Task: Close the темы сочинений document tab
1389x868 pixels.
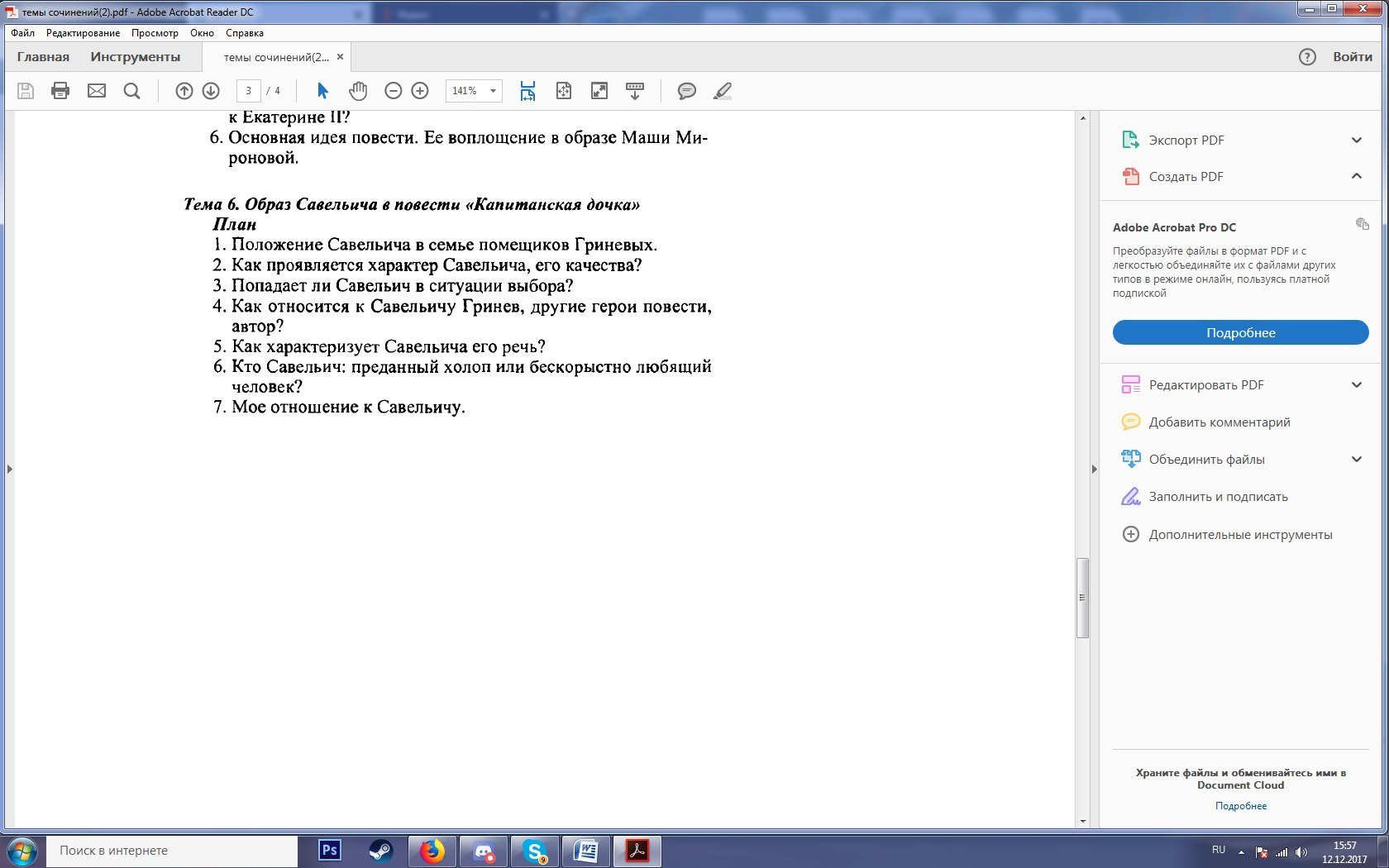Action: pyautogui.click(x=340, y=57)
